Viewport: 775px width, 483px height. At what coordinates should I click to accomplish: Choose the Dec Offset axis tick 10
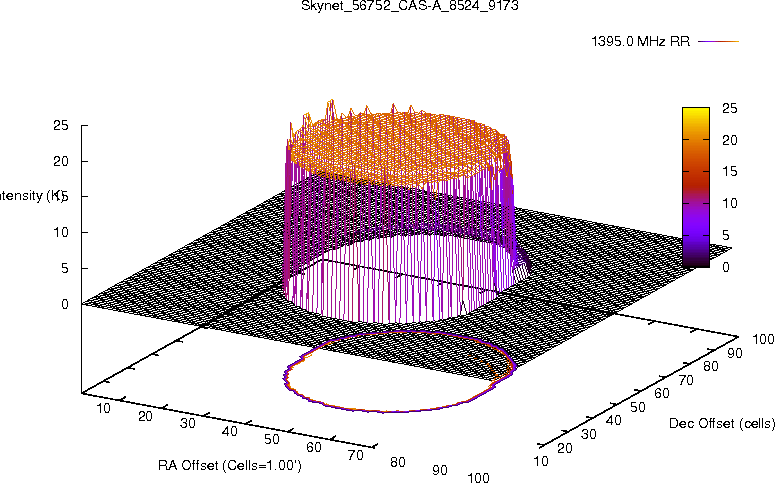point(541,462)
